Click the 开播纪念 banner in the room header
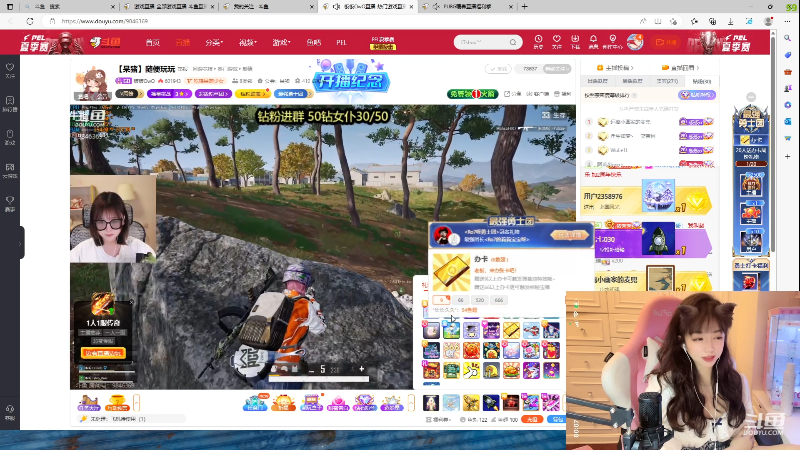 [x=351, y=80]
